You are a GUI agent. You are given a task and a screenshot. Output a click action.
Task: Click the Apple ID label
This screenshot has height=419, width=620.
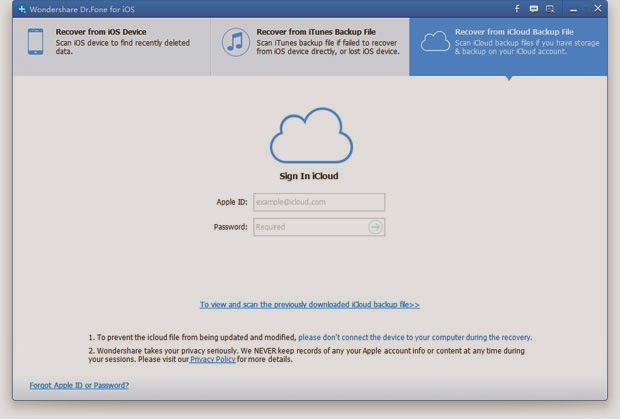(232, 202)
